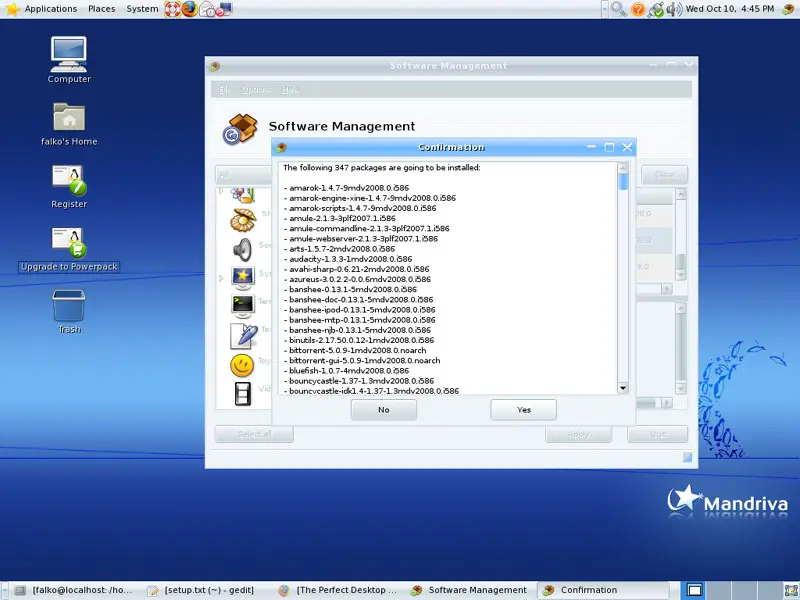Click the Software Management package box logo
The width and height of the screenshot is (800, 600).
coord(240,129)
